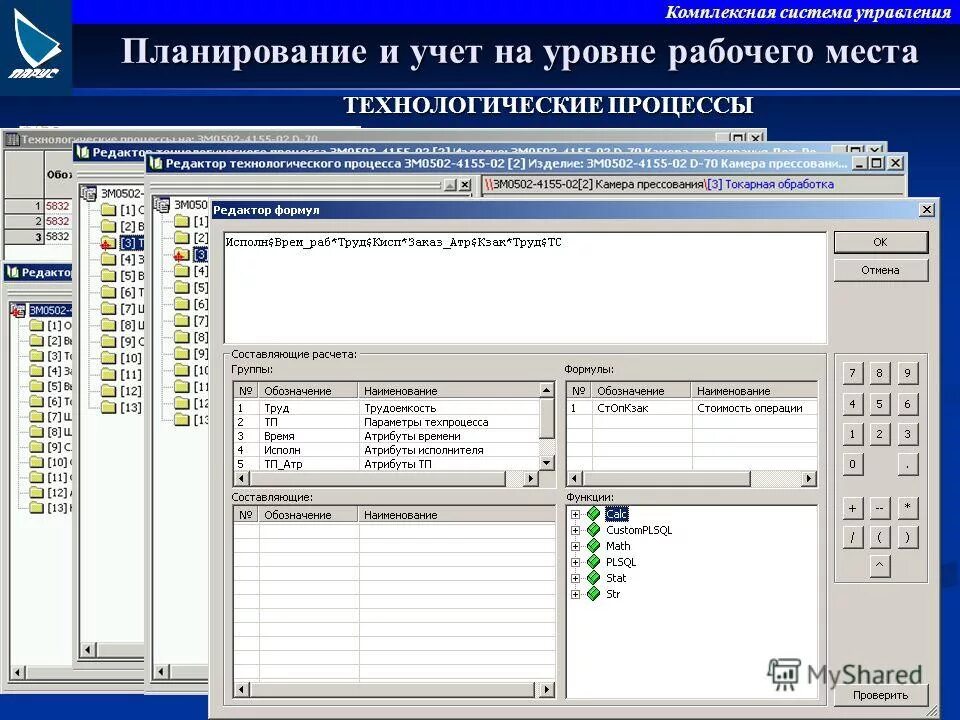Click folder [12] in the leftmost tree
The width and height of the screenshot is (960, 720).
(36, 491)
